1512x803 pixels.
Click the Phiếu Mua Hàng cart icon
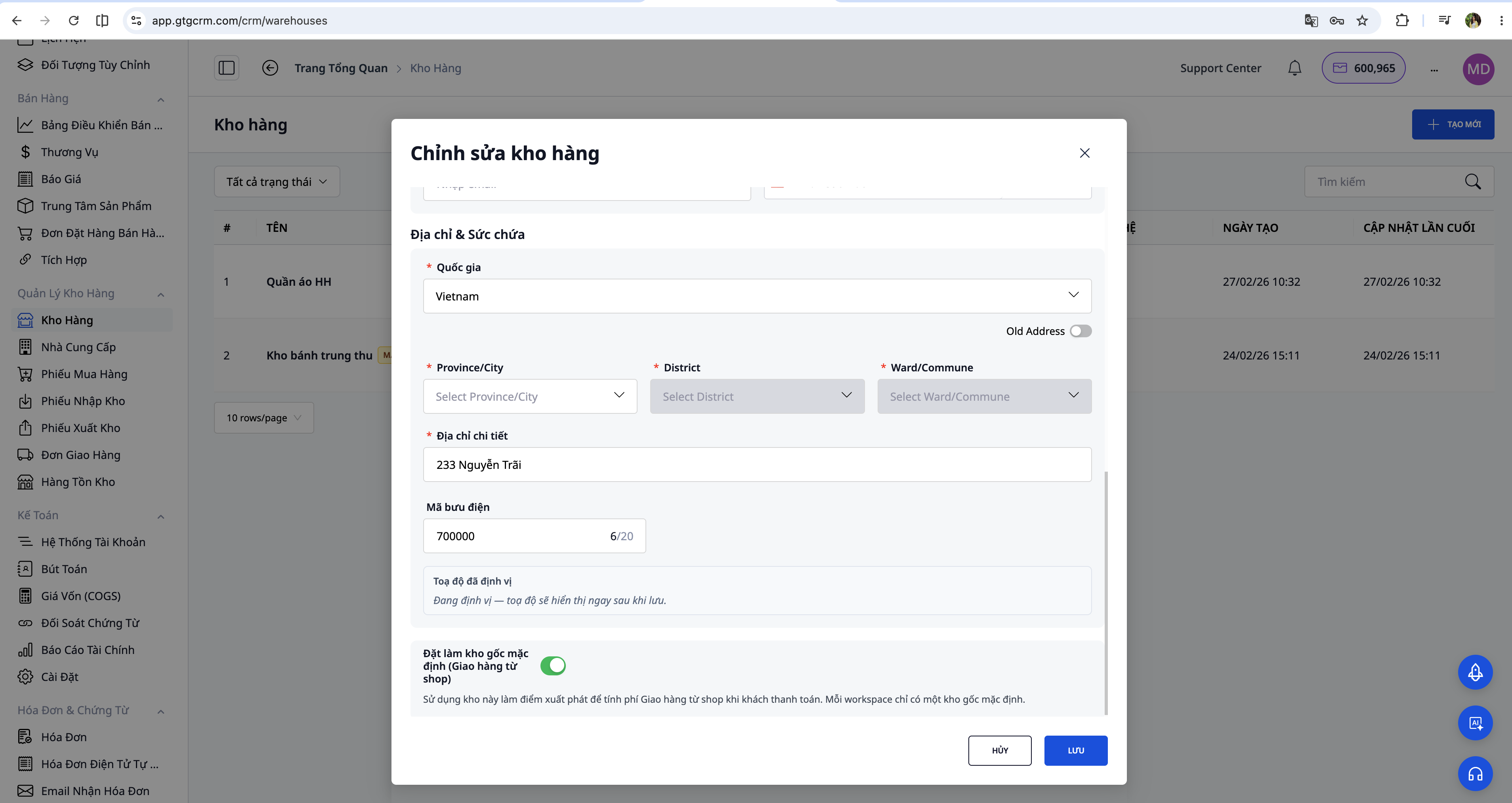tap(25, 374)
